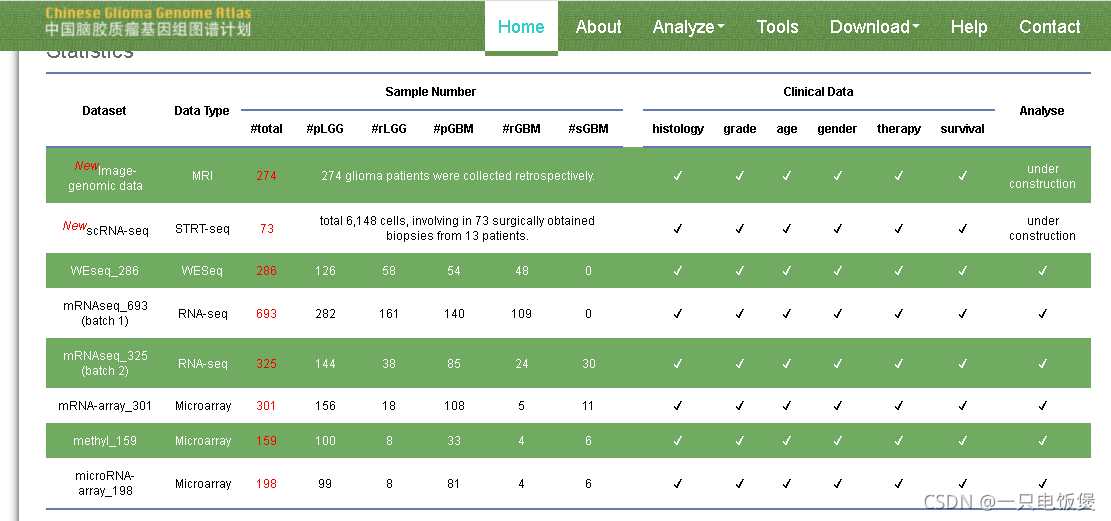The height and width of the screenshot is (521, 1111).
Task: Click the red total 301 value
Action: (x=266, y=406)
